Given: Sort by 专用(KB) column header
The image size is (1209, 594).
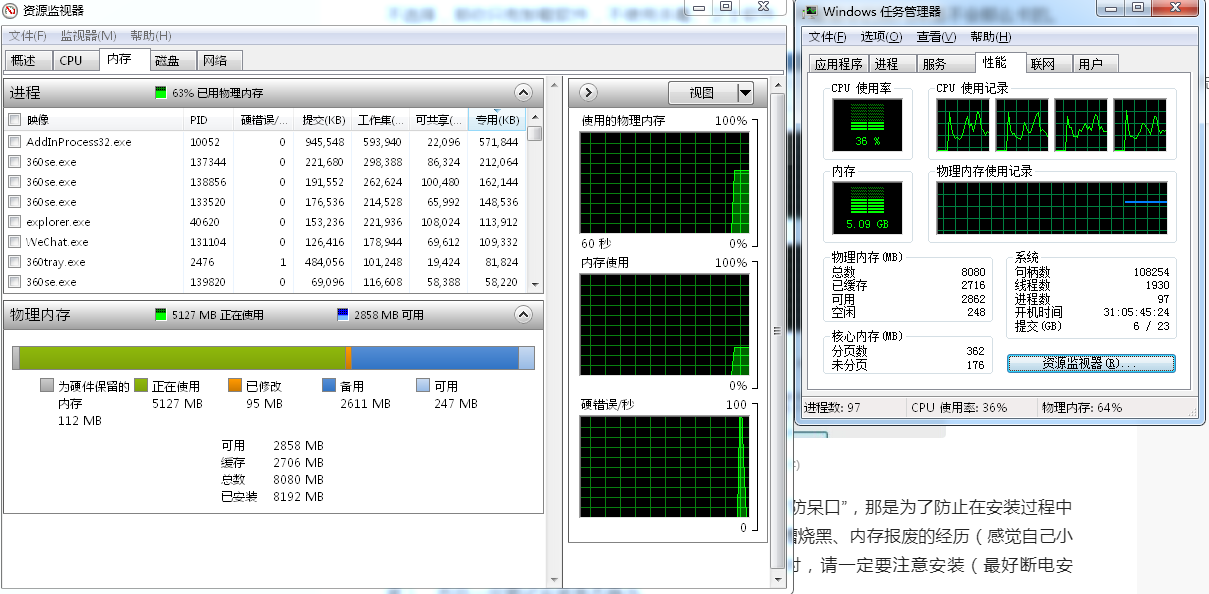Looking at the screenshot, I should pos(496,120).
